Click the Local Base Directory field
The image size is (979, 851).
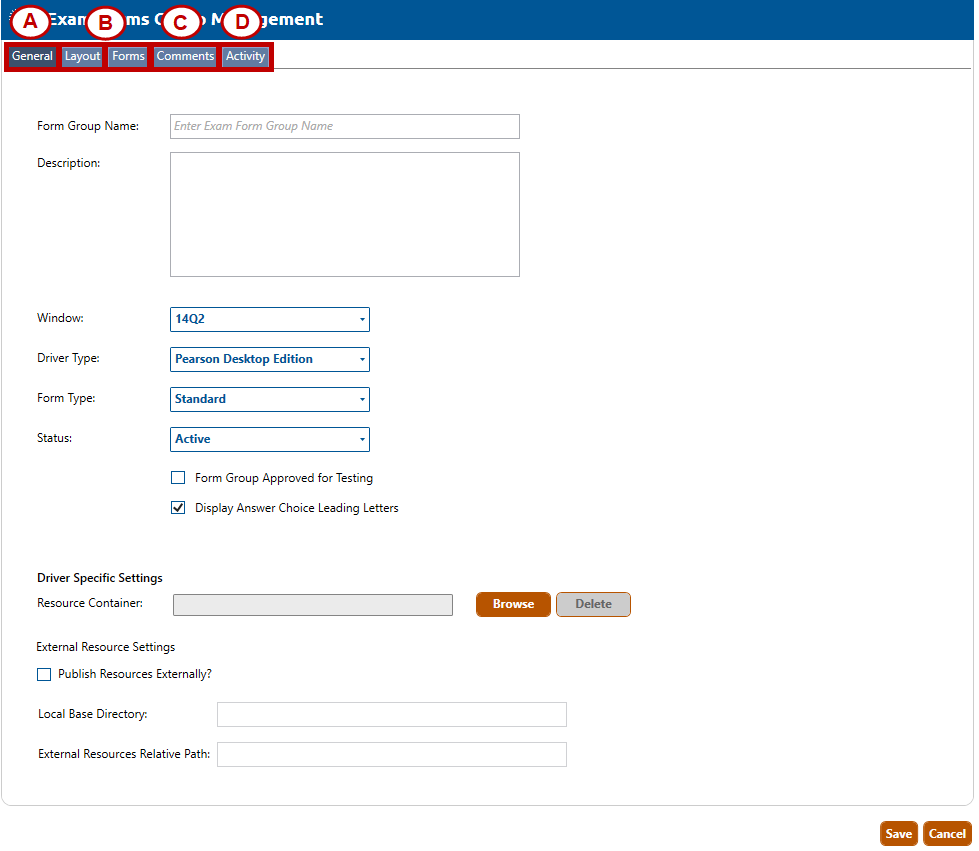(391, 714)
